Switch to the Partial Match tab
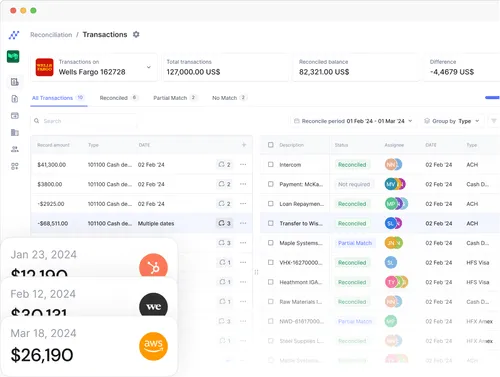The height and width of the screenshot is (377, 500). [175, 98]
